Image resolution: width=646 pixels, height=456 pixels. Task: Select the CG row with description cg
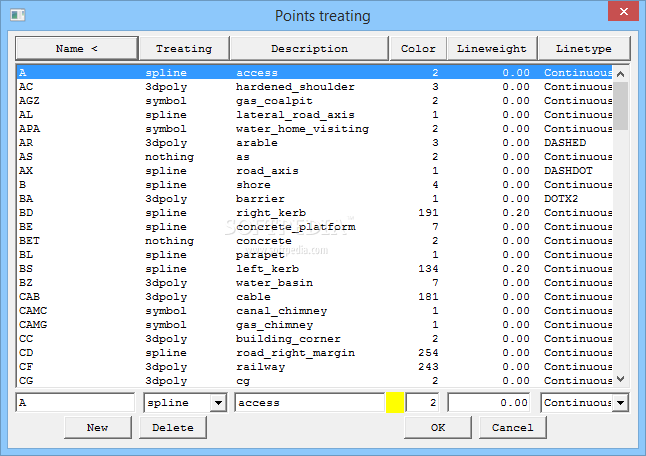[x=315, y=381]
